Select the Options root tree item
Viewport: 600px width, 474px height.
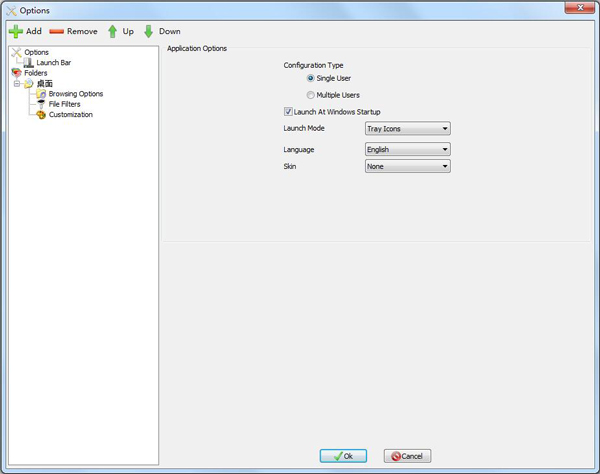(x=36, y=52)
